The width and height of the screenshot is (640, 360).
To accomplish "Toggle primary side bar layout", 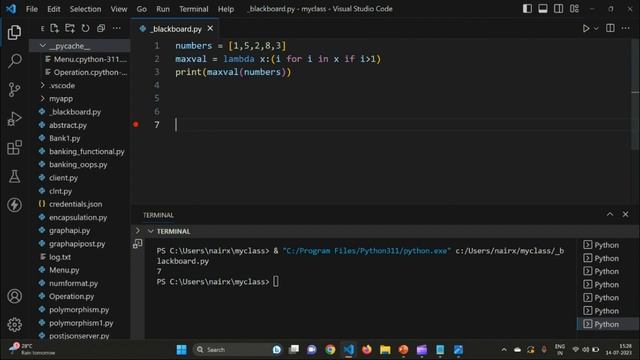I will (527, 9).
